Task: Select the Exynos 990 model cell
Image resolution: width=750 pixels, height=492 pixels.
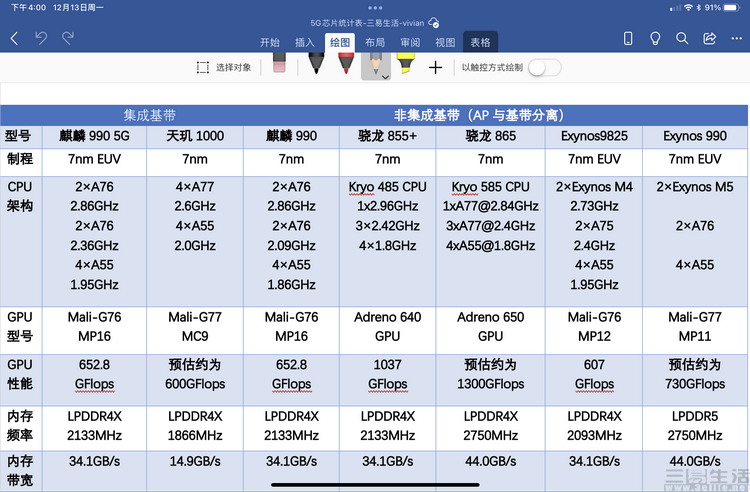Action: pyautogui.click(x=695, y=136)
